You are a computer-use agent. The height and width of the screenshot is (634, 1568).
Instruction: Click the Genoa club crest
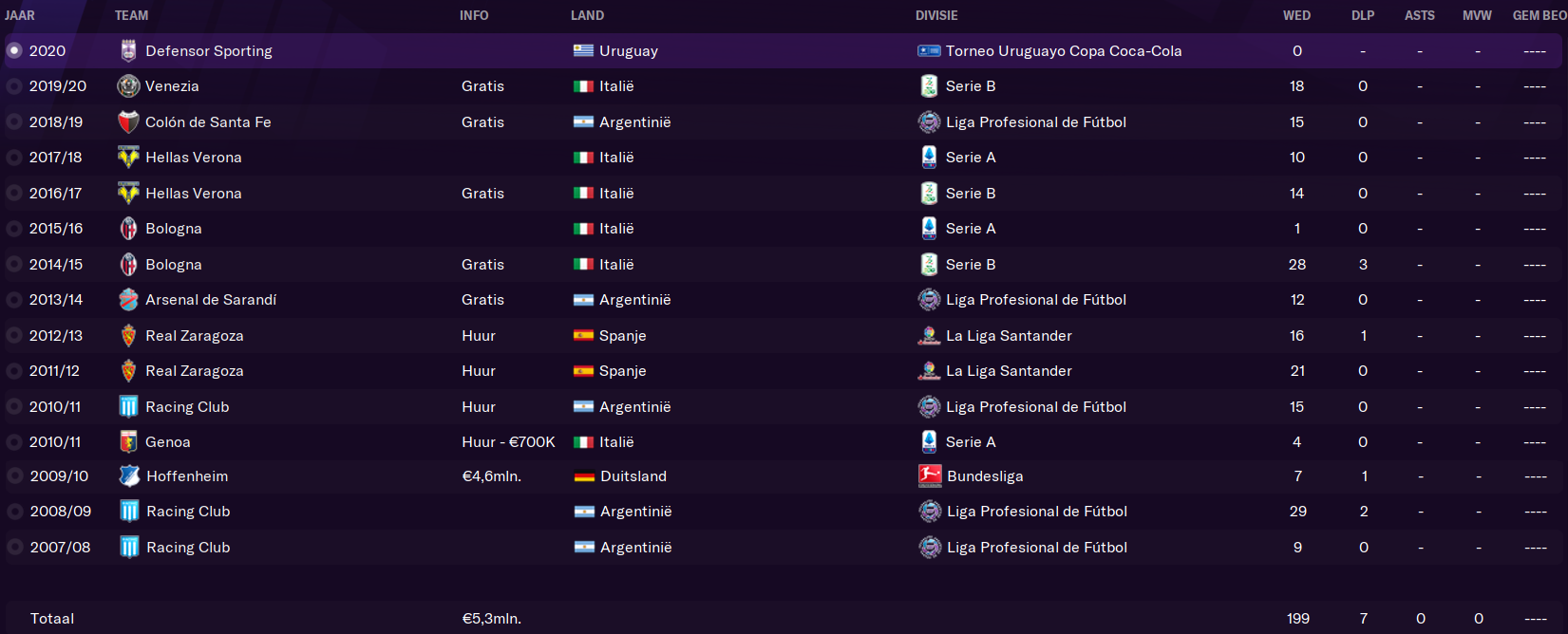tap(128, 442)
